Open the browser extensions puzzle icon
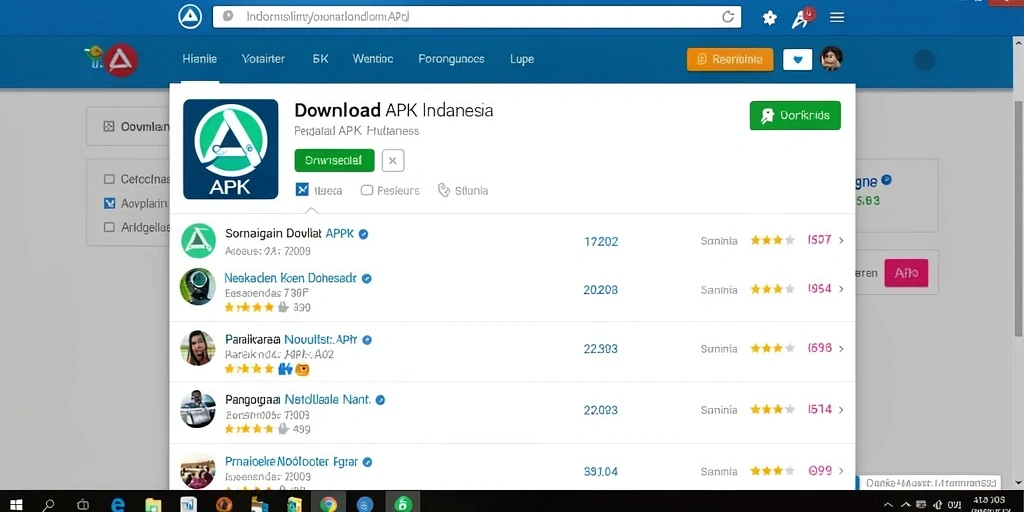The height and width of the screenshot is (512, 1024). pyautogui.click(x=770, y=18)
